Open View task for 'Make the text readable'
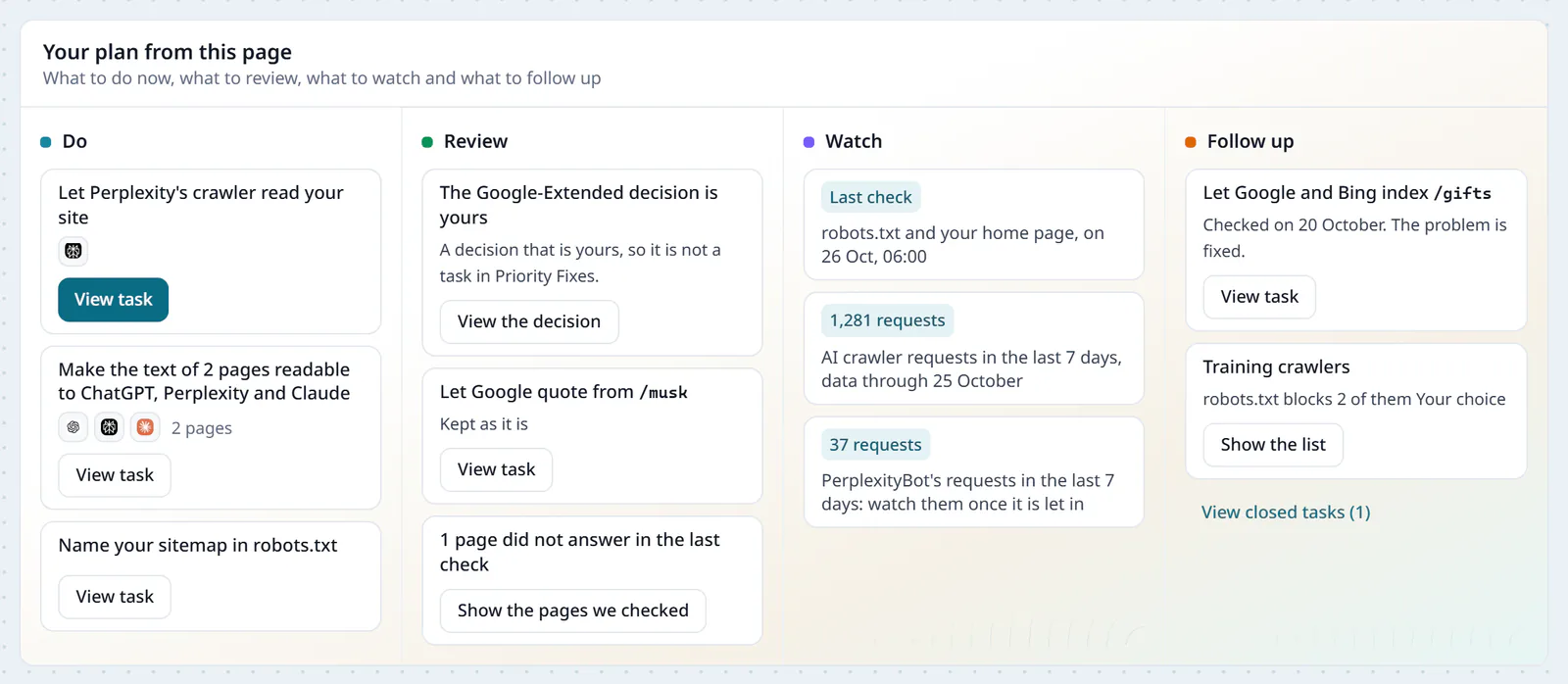Image resolution: width=1568 pixels, height=684 pixels. point(115,475)
